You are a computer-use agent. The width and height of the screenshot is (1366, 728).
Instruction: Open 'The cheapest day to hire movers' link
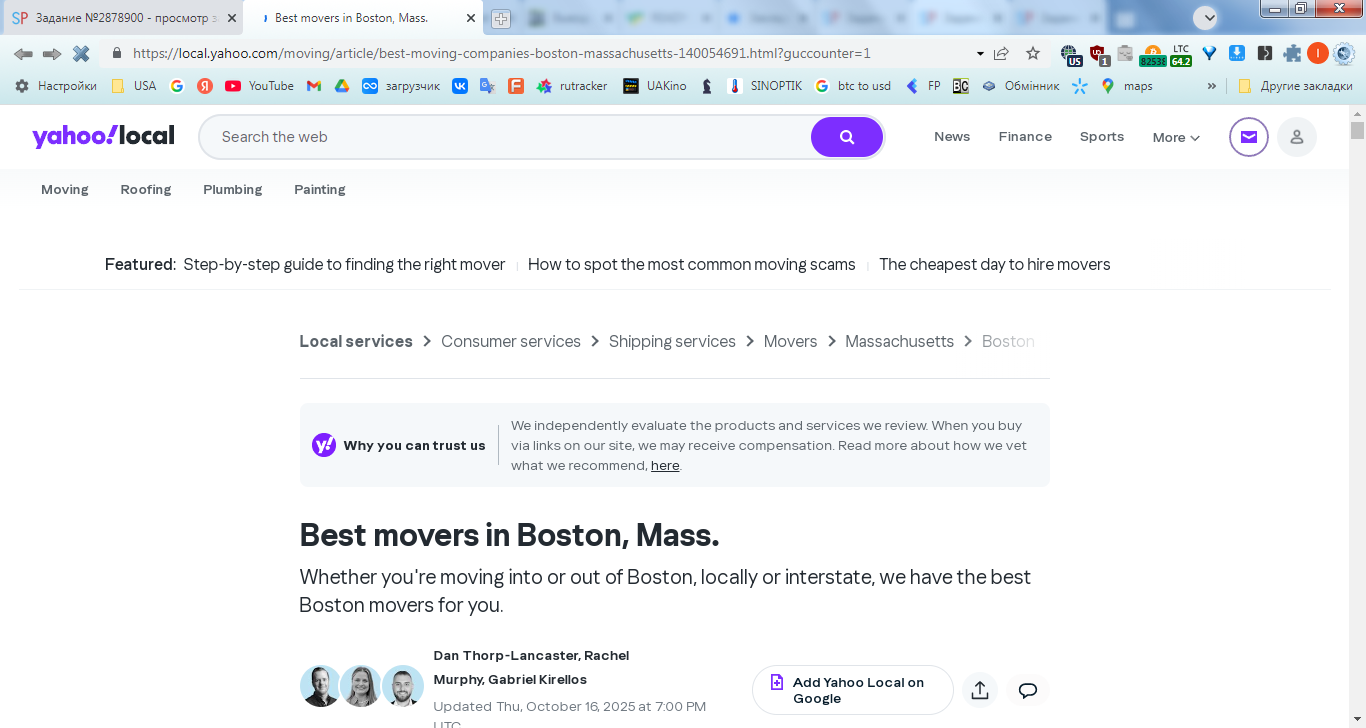pos(995,265)
